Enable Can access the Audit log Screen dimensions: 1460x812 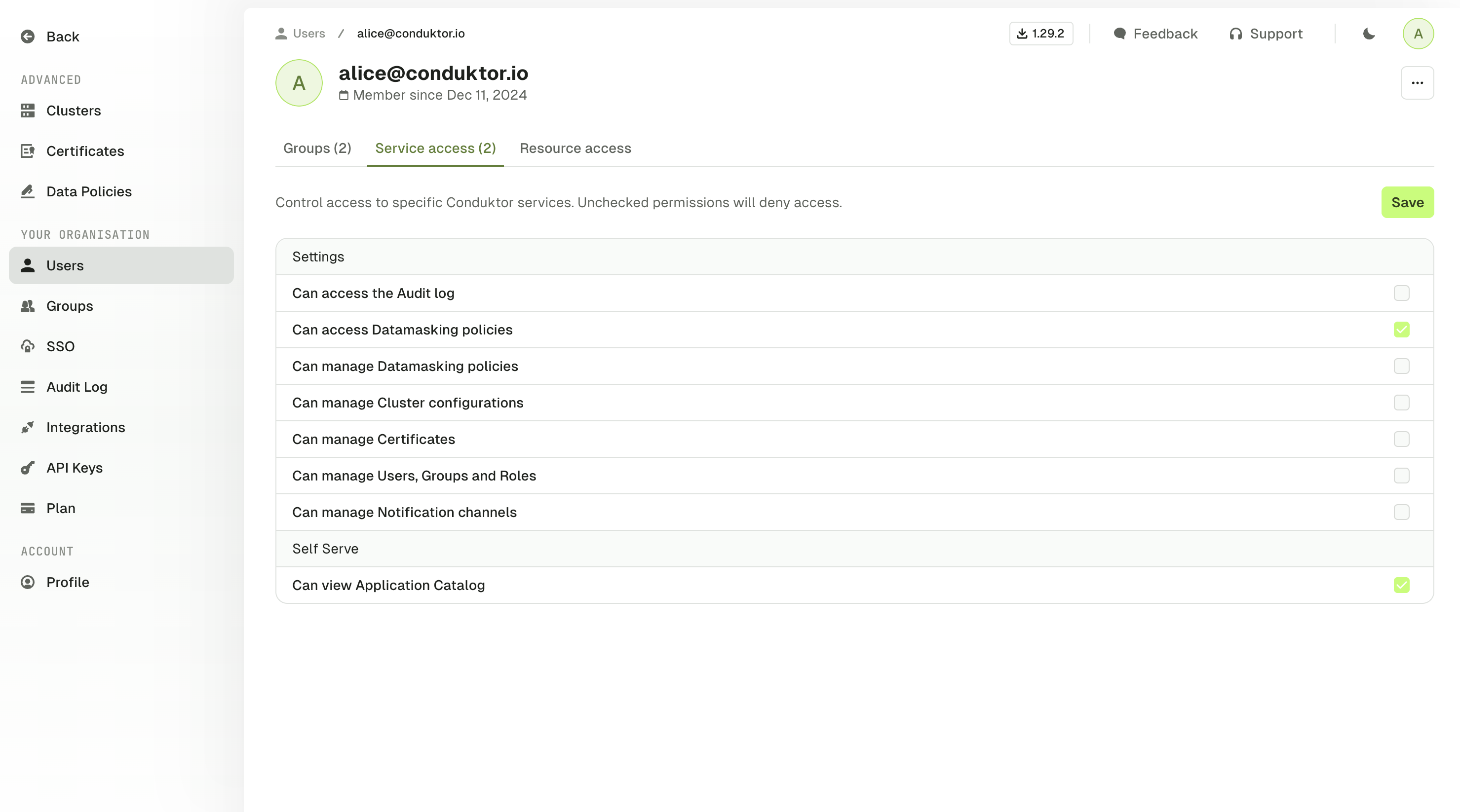coord(1401,293)
